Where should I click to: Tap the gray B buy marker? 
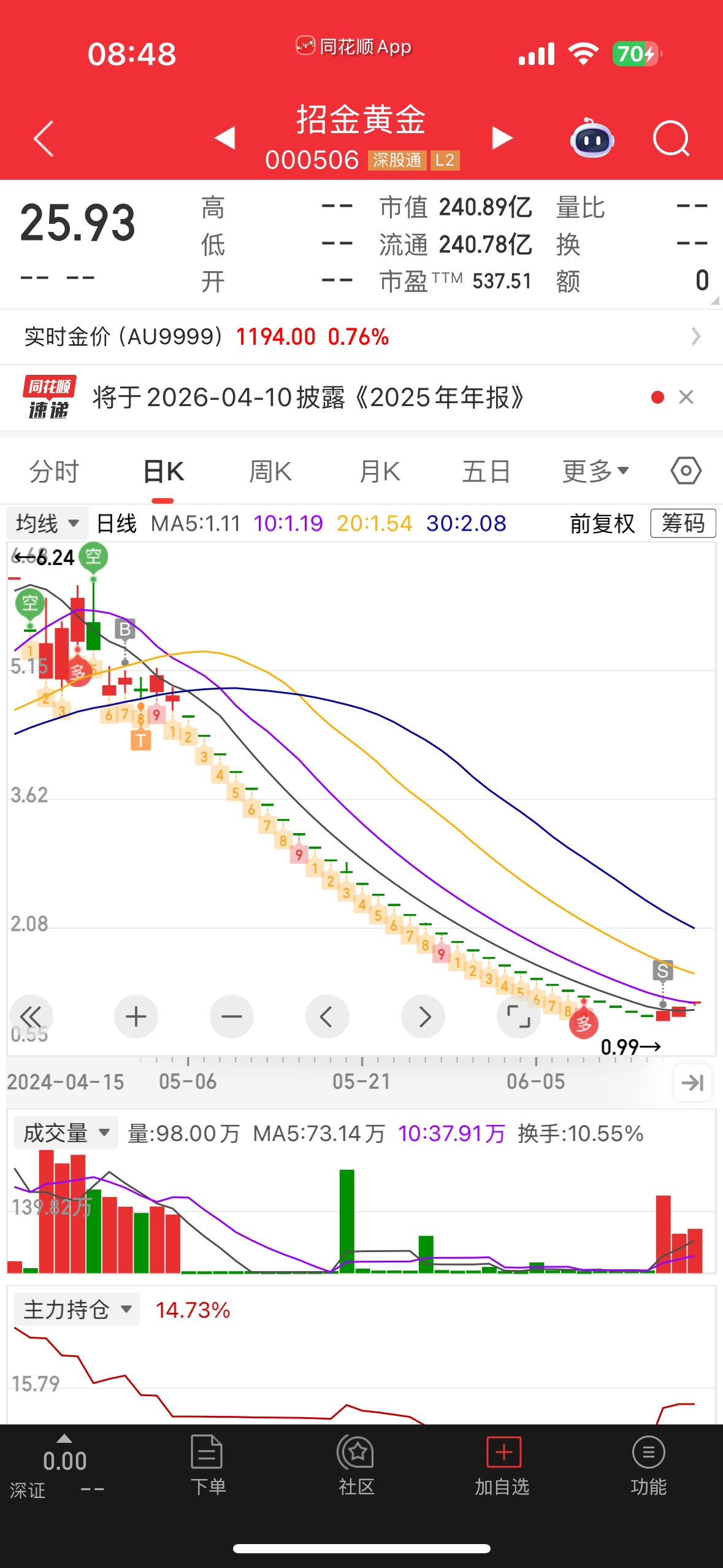pos(125,629)
